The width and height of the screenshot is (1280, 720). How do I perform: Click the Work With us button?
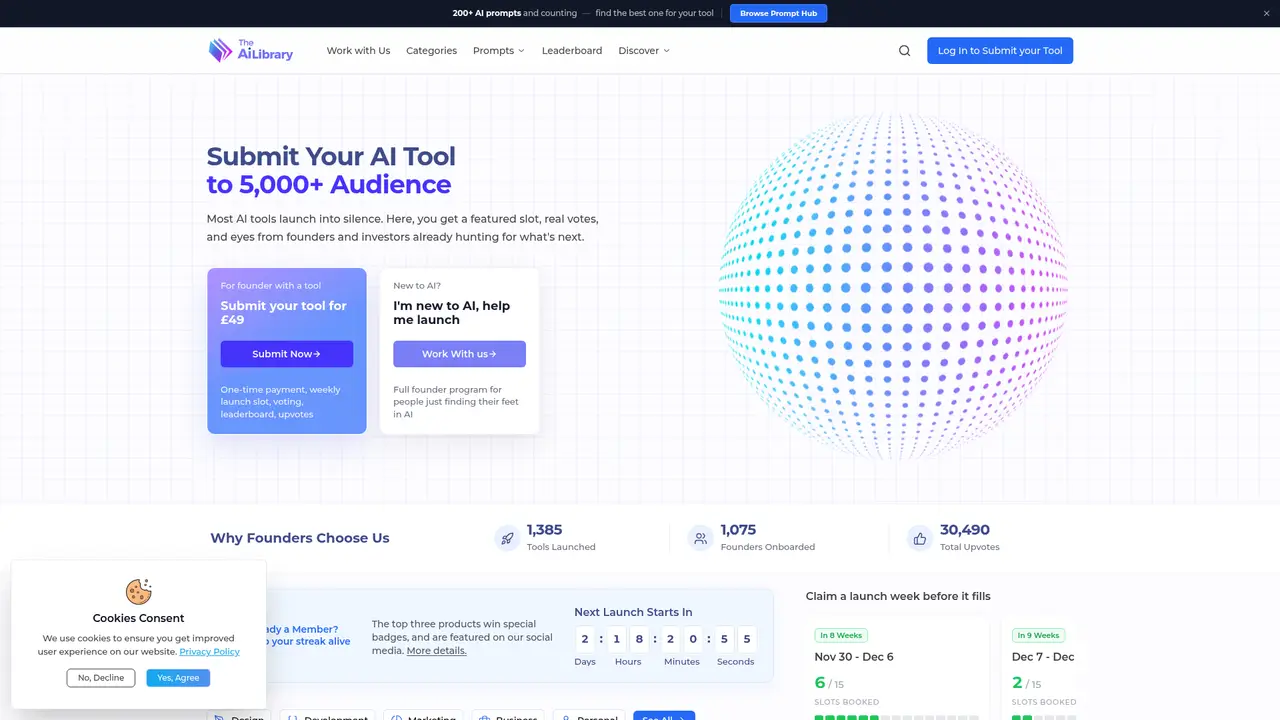459,354
